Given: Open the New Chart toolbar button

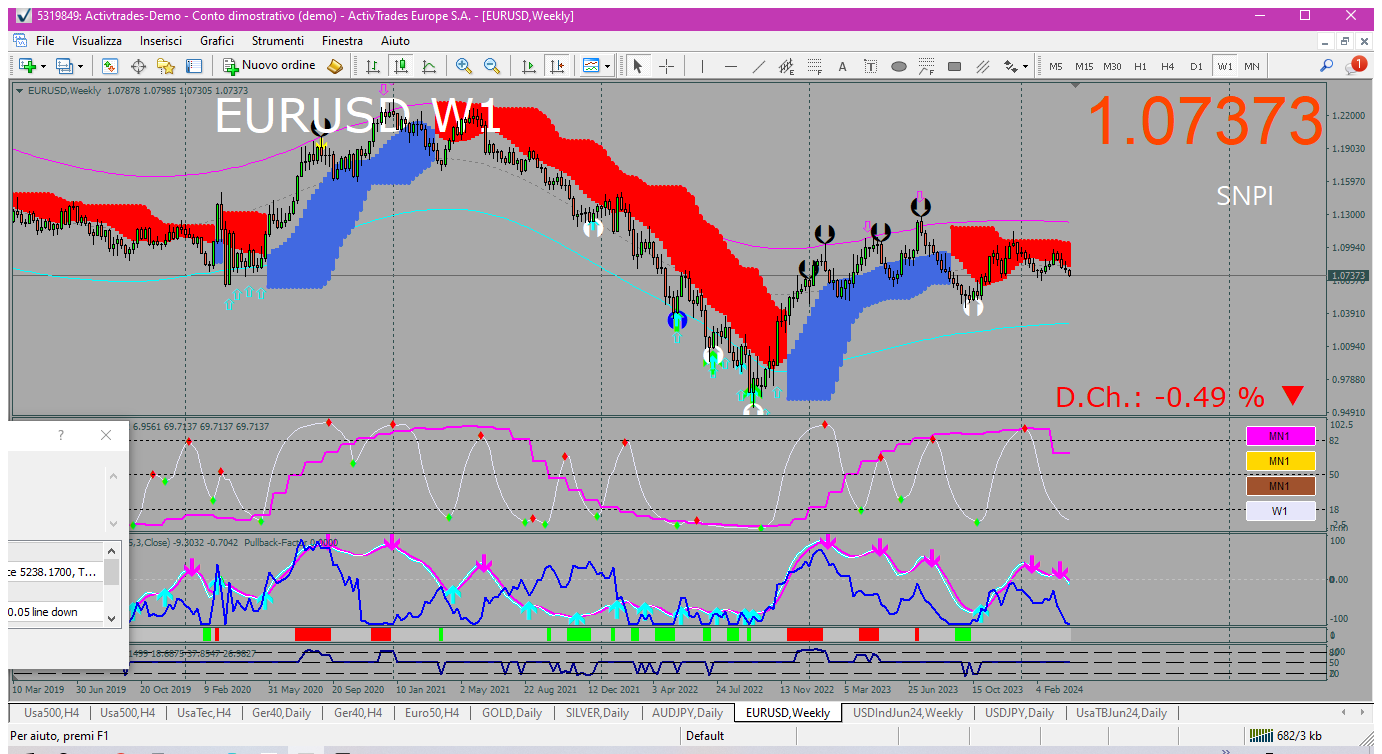Looking at the screenshot, I should [26, 66].
